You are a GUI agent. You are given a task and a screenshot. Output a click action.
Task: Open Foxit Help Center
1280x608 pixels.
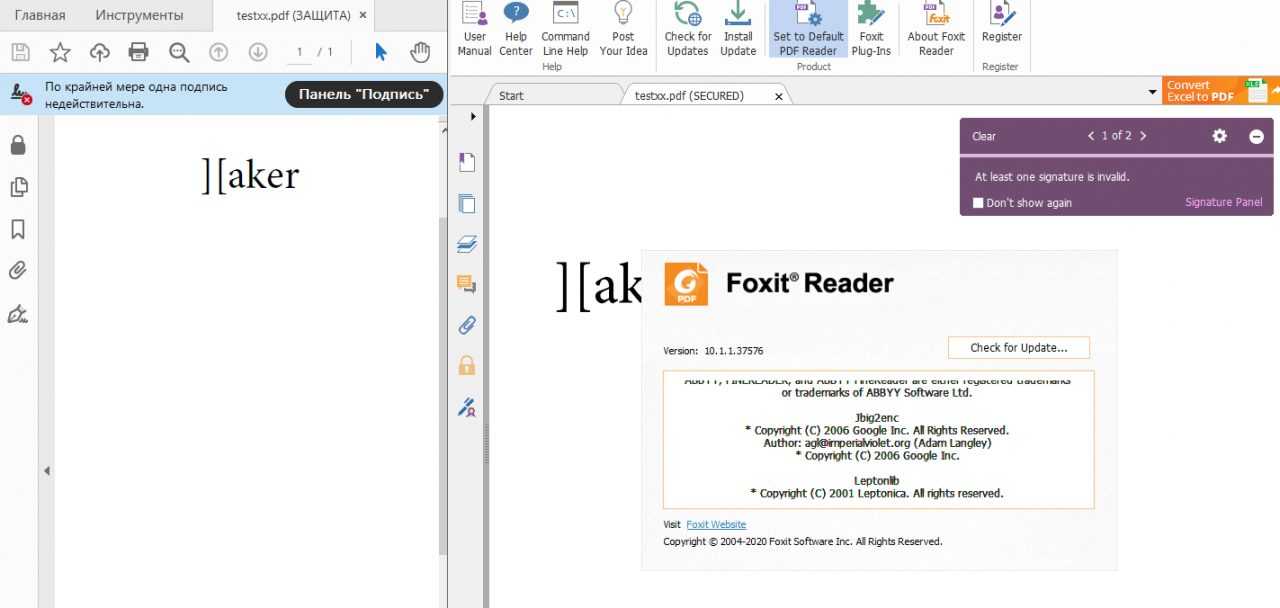point(516,30)
